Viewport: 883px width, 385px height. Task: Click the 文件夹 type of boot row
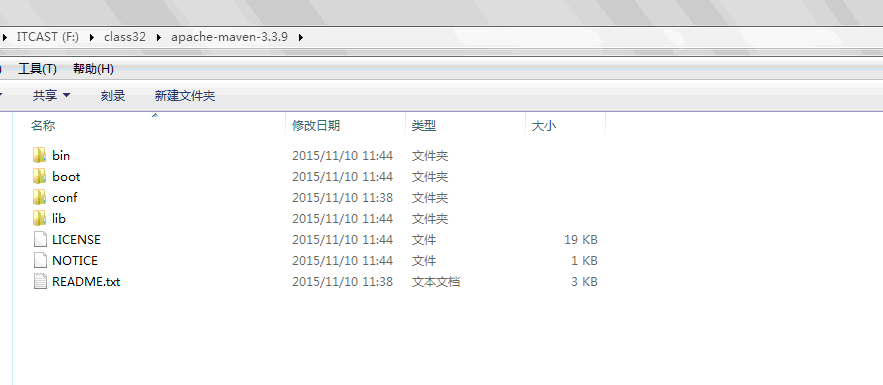pos(430,176)
